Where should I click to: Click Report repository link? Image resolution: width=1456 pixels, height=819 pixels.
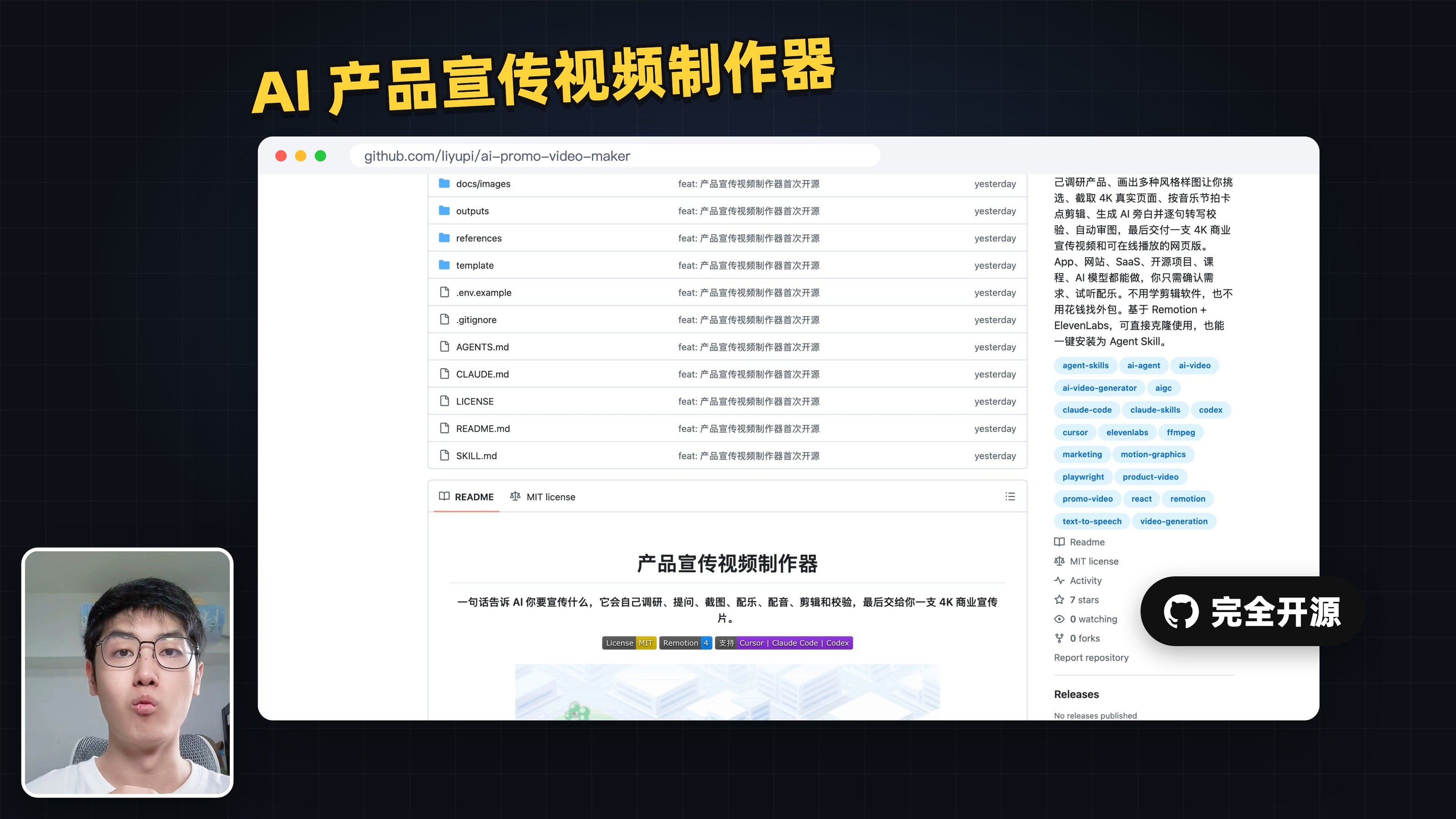pyautogui.click(x=1091, y=657)
